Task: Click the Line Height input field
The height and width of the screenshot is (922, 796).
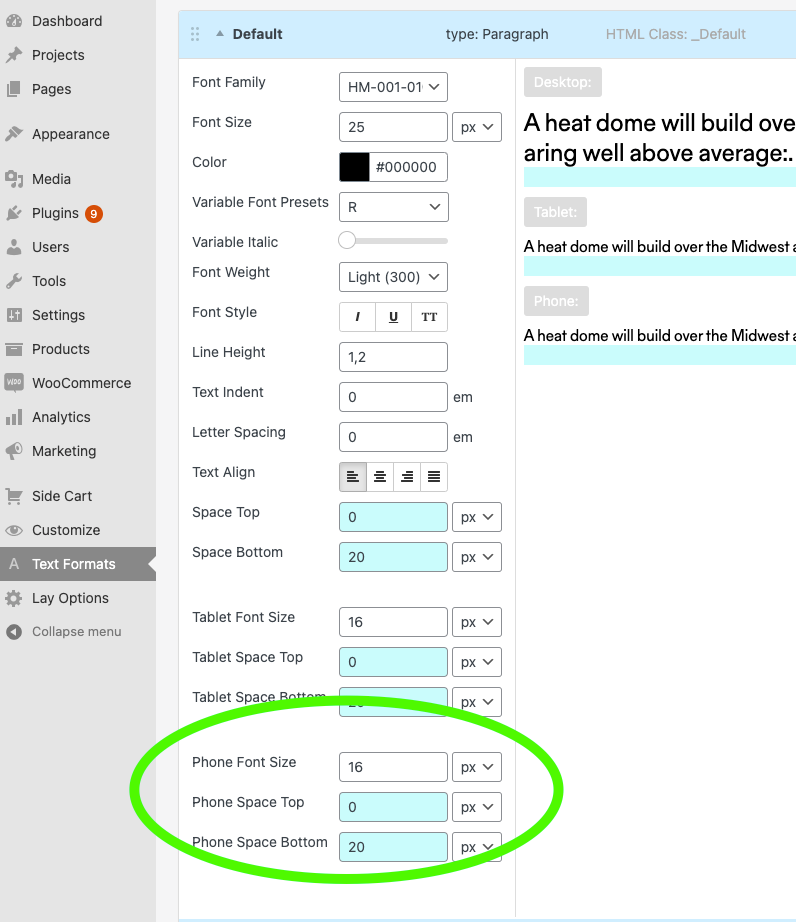Action: pos(393,357)
